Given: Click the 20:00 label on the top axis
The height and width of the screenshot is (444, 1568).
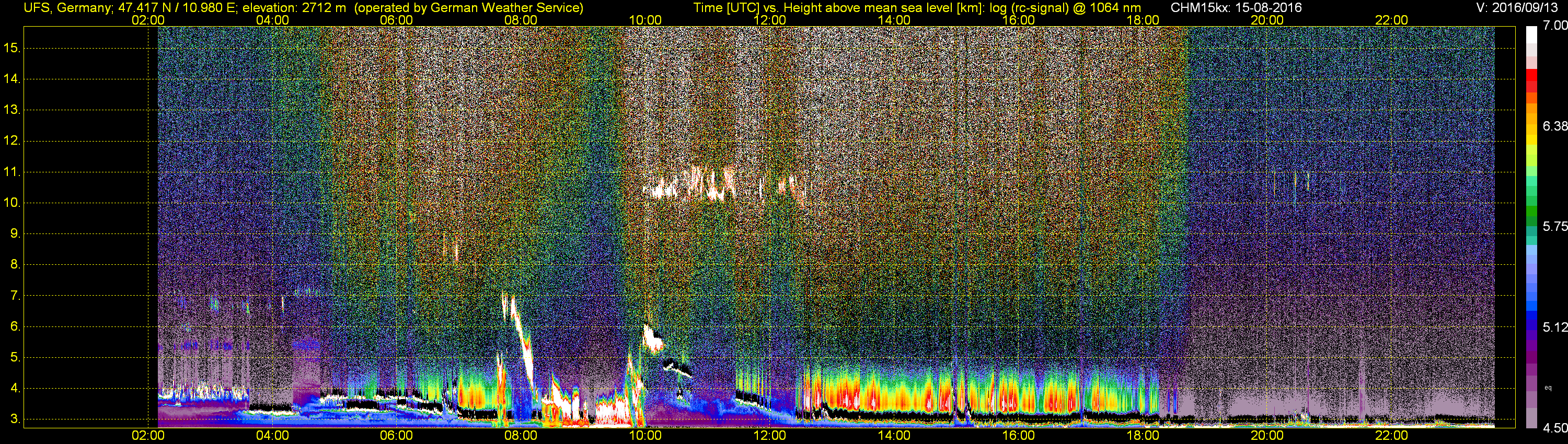Looking at the screenshot, I should click(x=1267, y=20).
